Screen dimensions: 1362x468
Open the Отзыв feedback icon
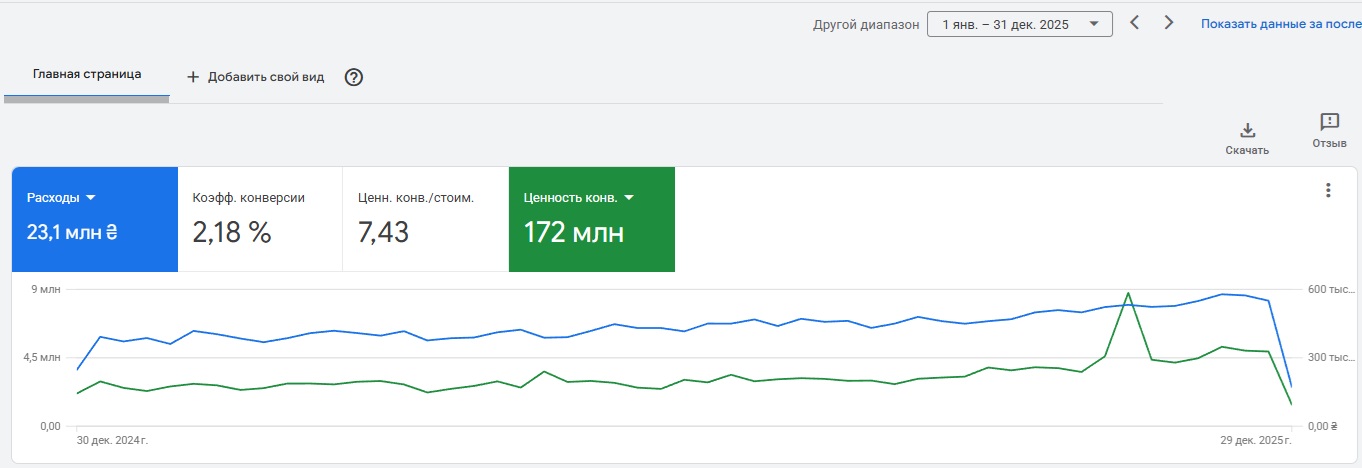[x=1329, y=122]
